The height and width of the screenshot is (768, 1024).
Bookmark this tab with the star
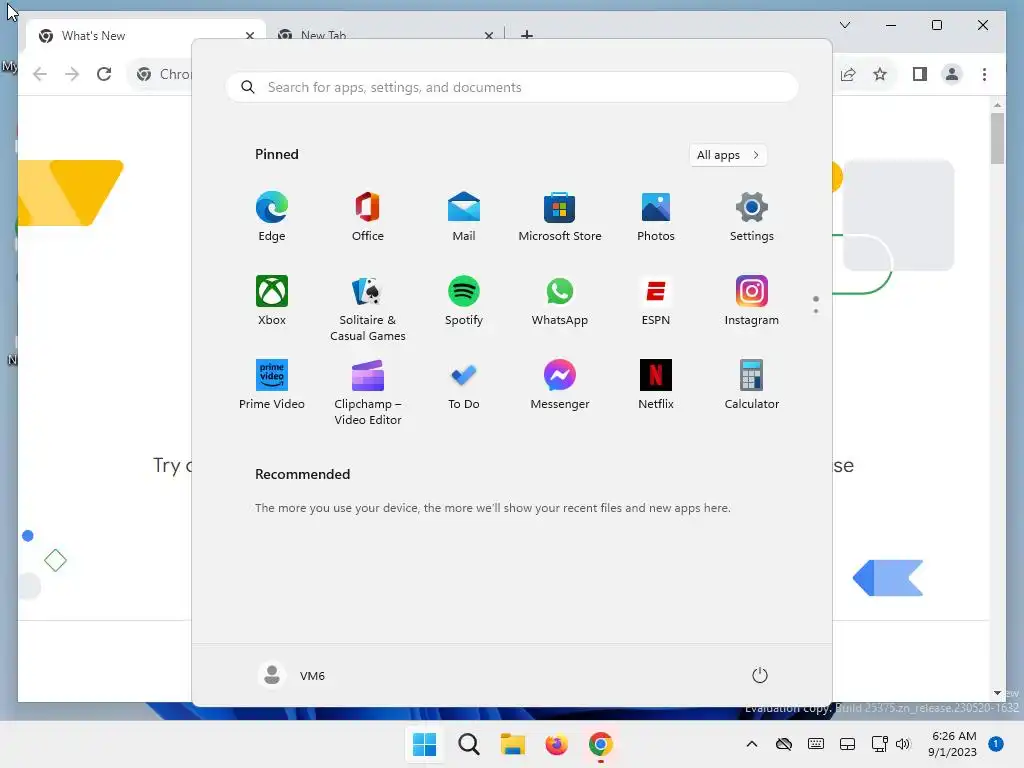(x=880, y=74)
